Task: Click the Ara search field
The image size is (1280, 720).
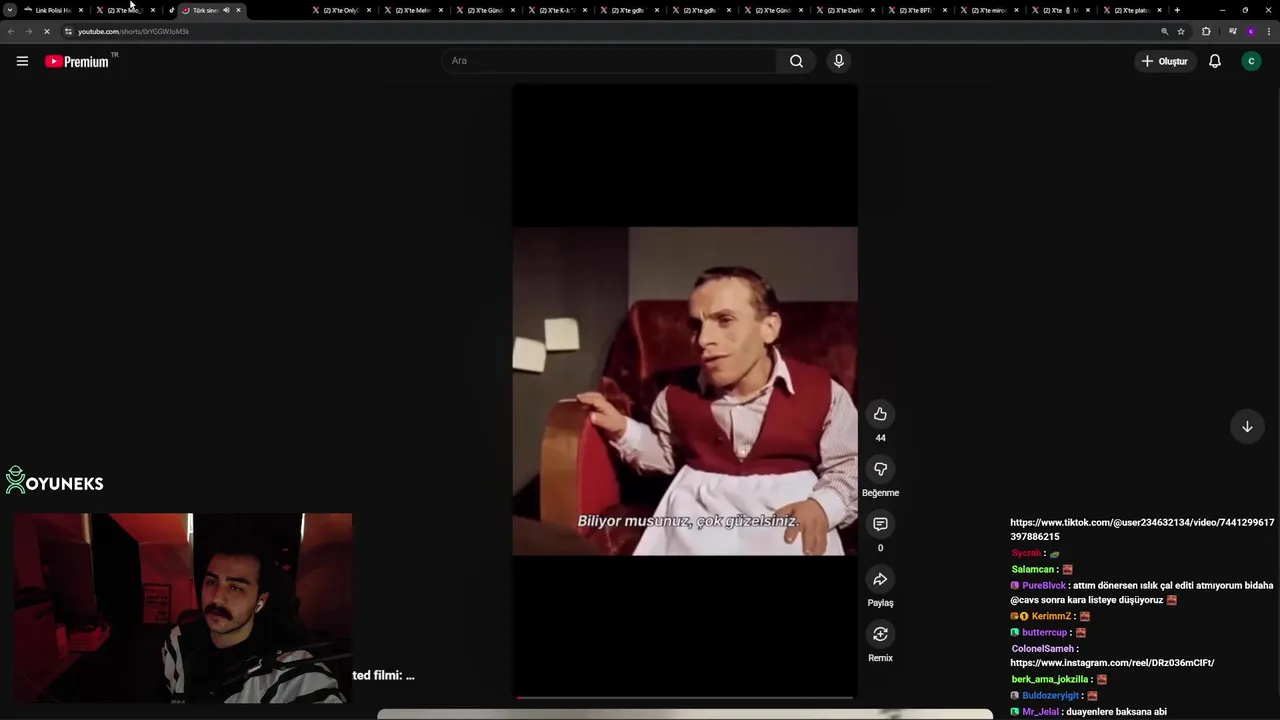Action: tap(609, 61)
